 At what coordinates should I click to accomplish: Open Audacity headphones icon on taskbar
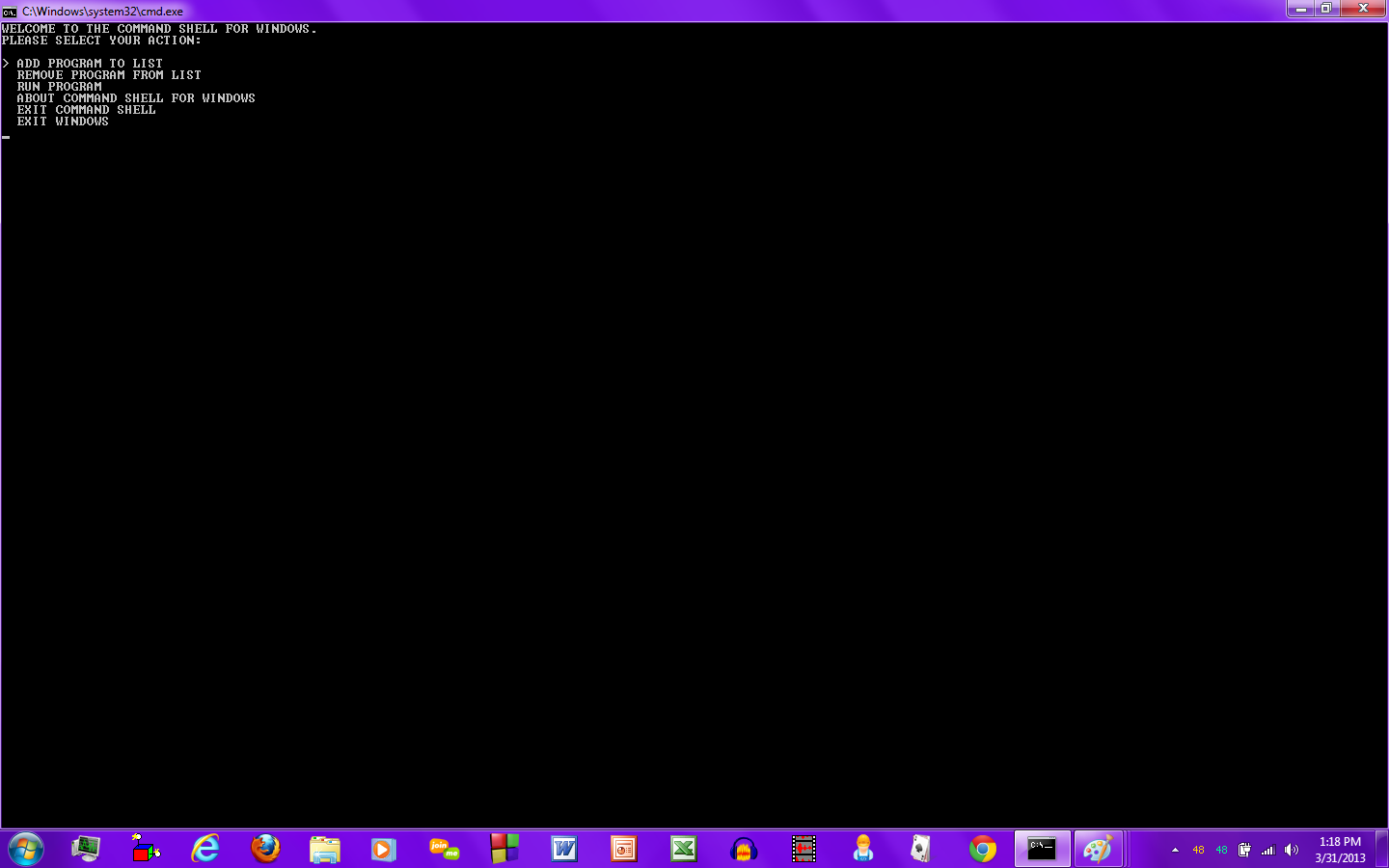[x=744, y=849]
